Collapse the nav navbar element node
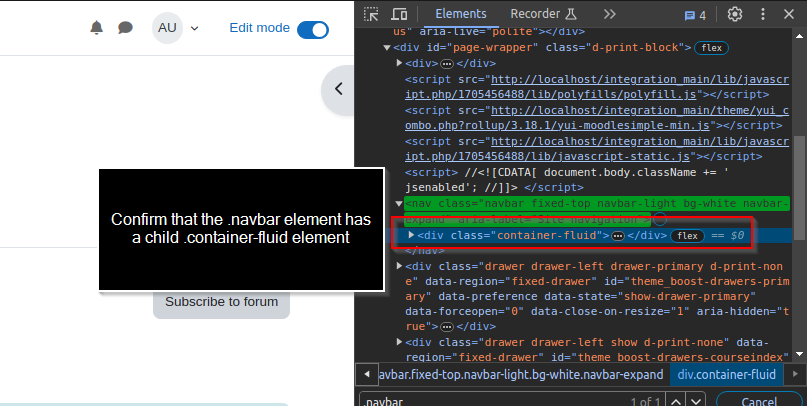This screenshot has height=406, width=807. tap(399, 204)
